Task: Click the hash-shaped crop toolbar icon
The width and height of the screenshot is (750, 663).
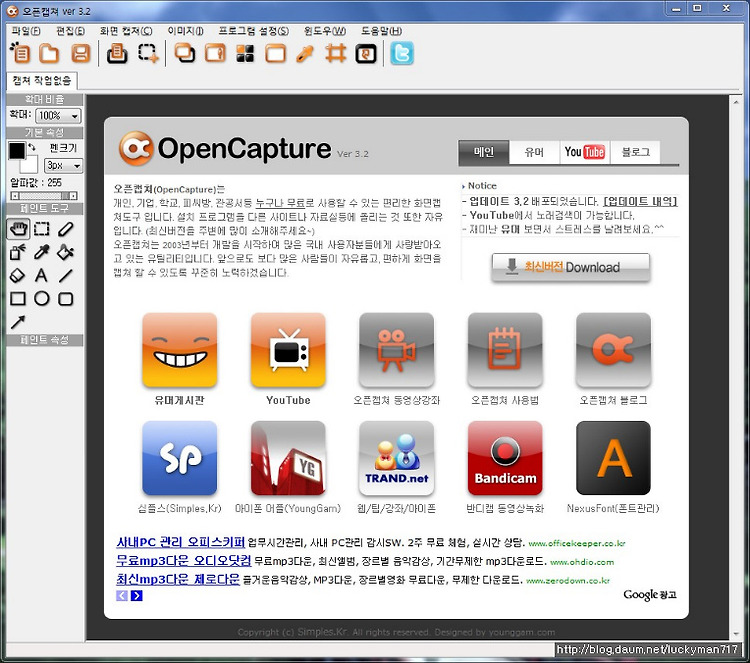Action: 335,53
